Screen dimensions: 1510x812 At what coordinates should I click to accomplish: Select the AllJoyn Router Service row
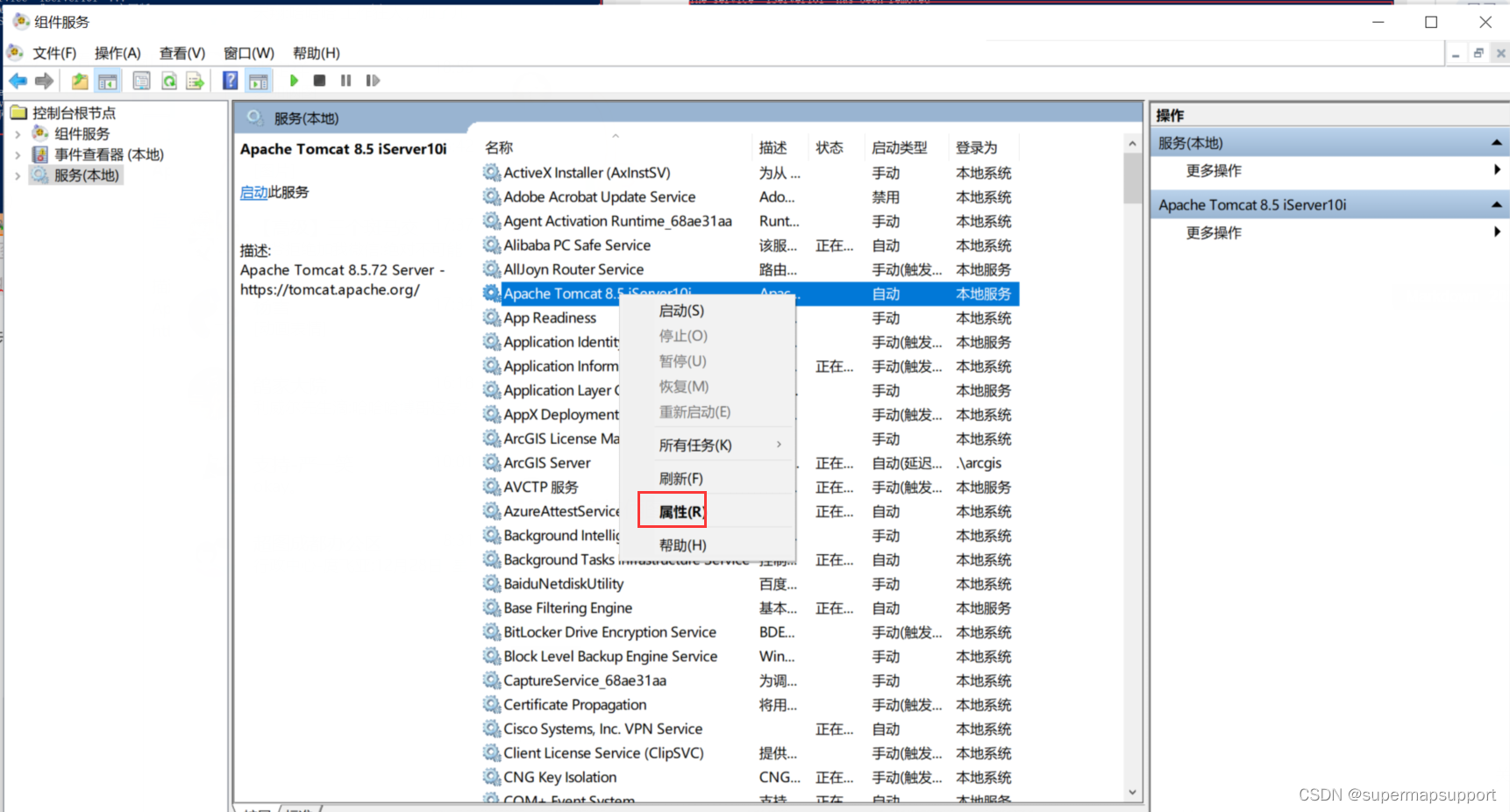[x=750, y=270]
